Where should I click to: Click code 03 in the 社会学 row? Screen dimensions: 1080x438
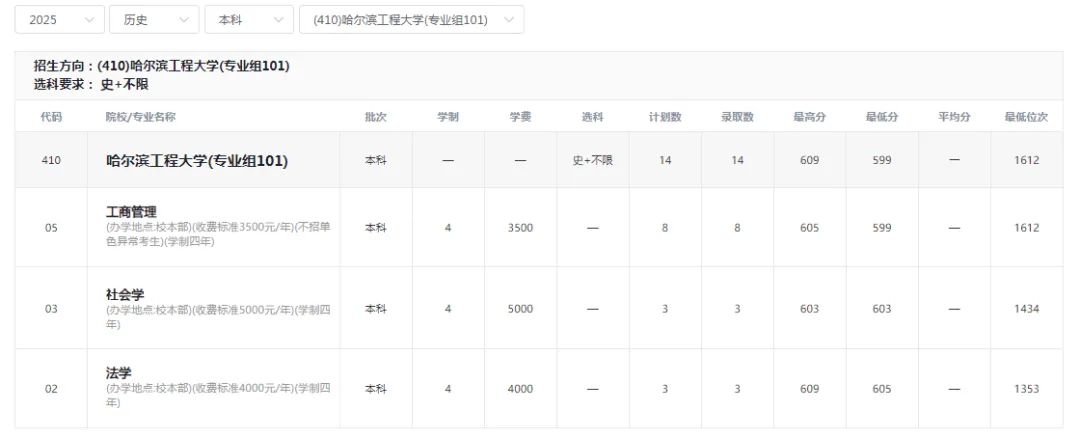tap(51, 309)
